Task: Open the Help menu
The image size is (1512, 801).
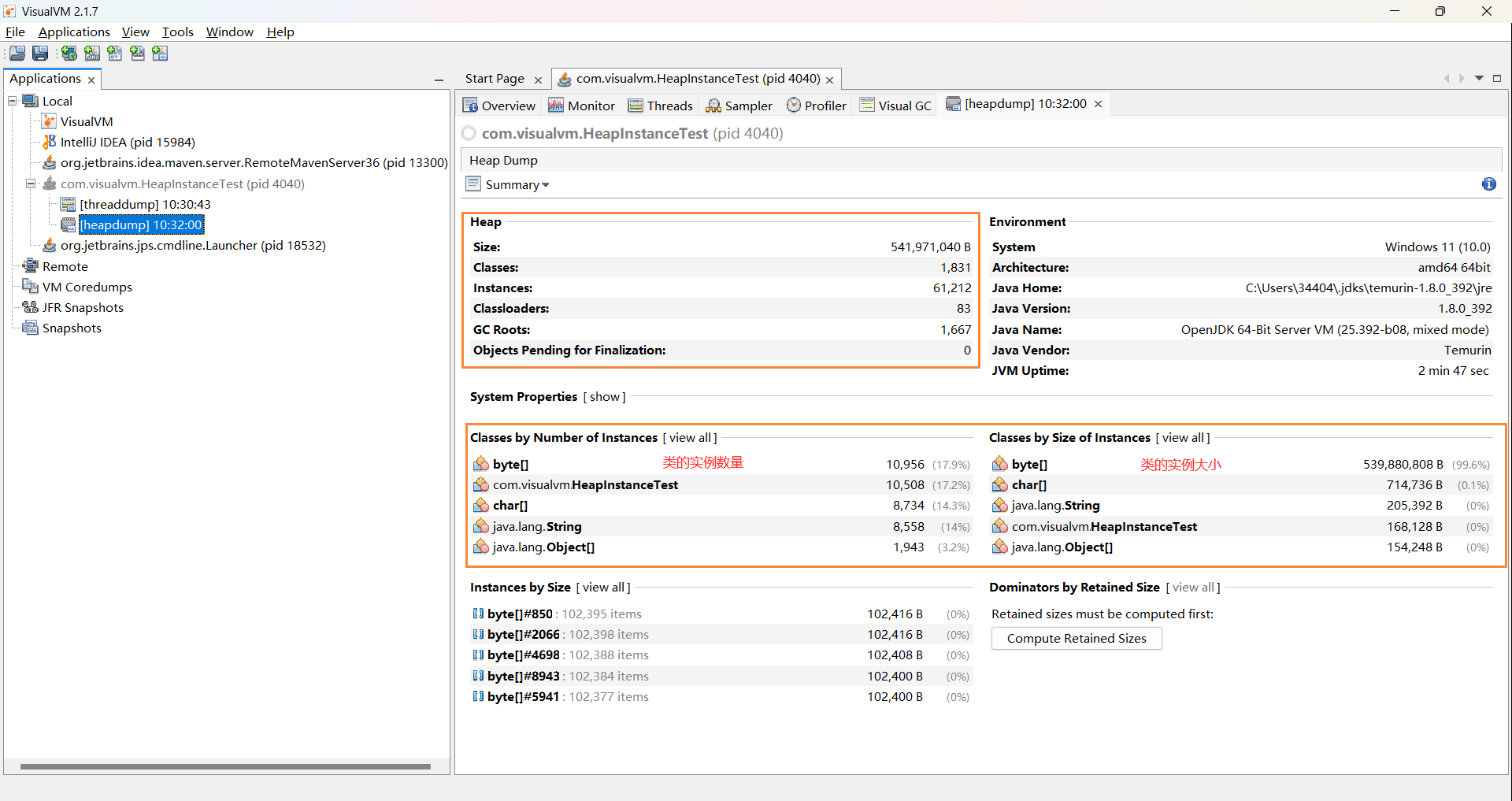Action: 280,32
